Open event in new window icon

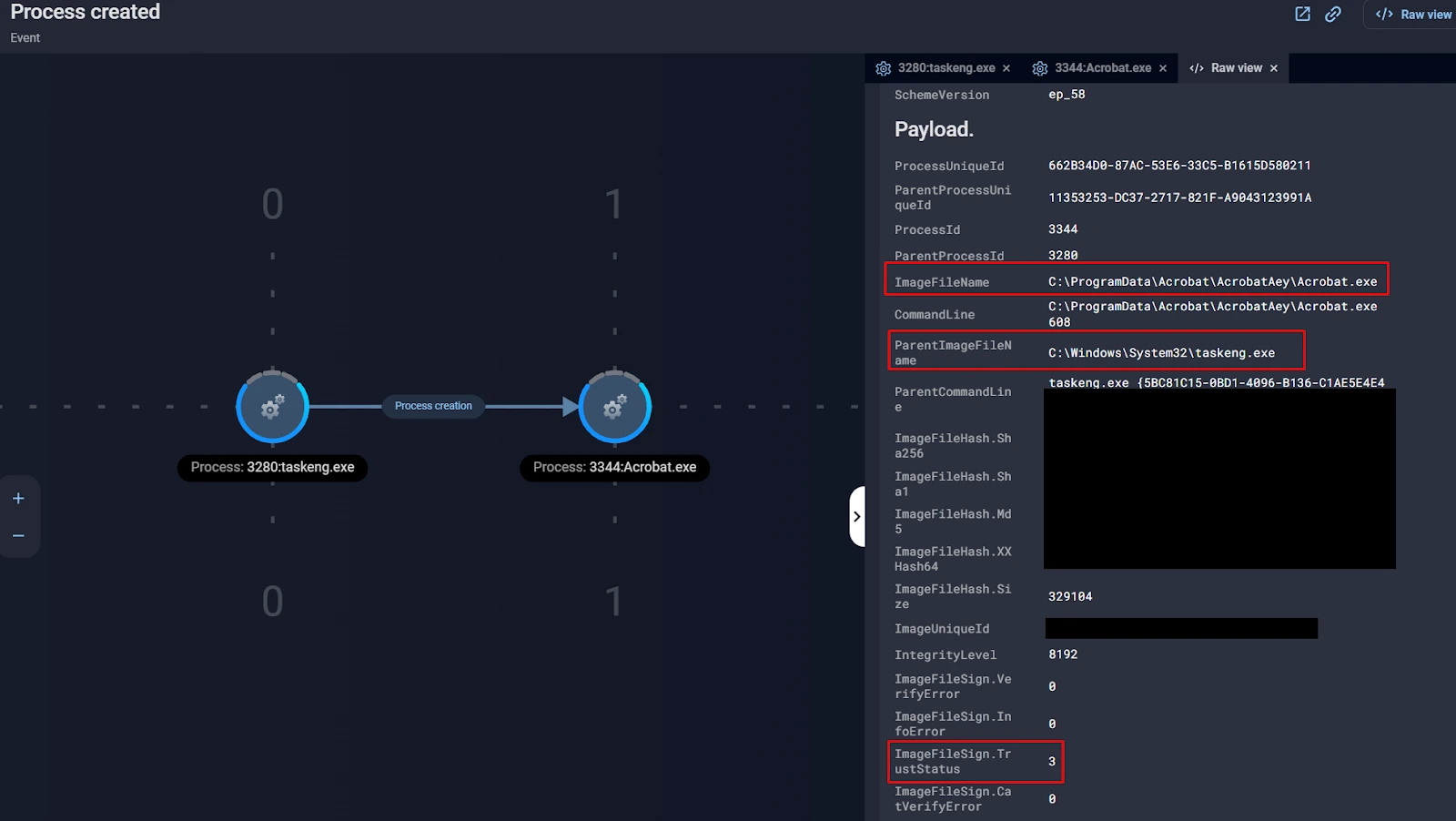click(1302, 14)
